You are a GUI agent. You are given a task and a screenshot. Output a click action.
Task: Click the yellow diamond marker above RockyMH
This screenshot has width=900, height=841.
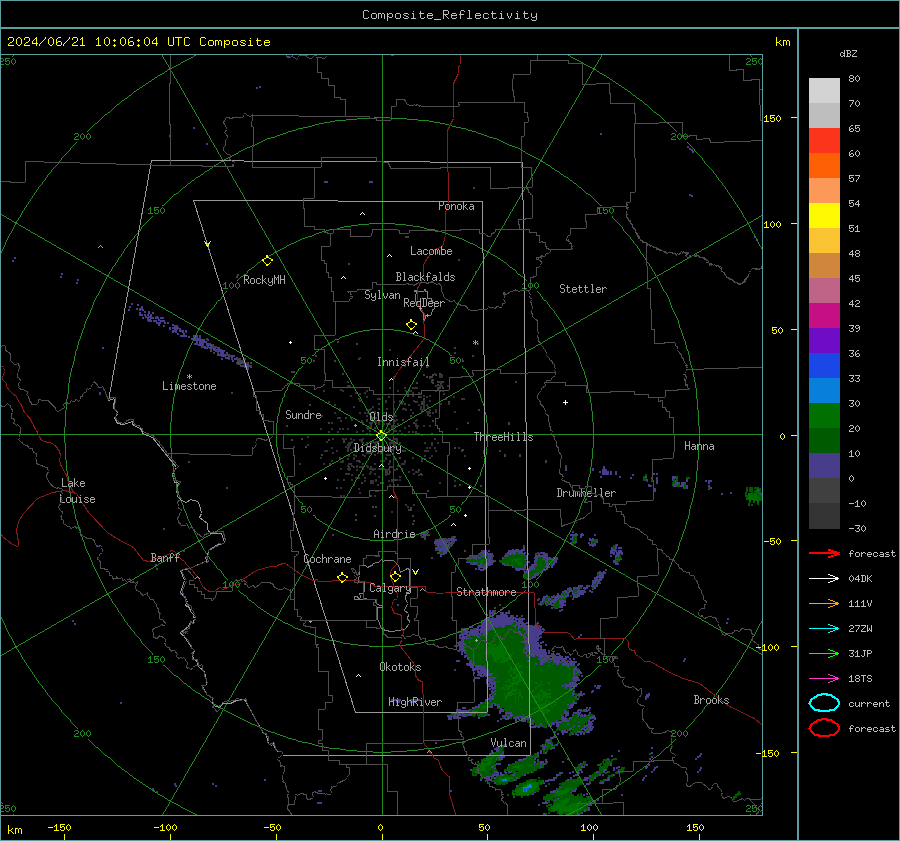[267, 261]
